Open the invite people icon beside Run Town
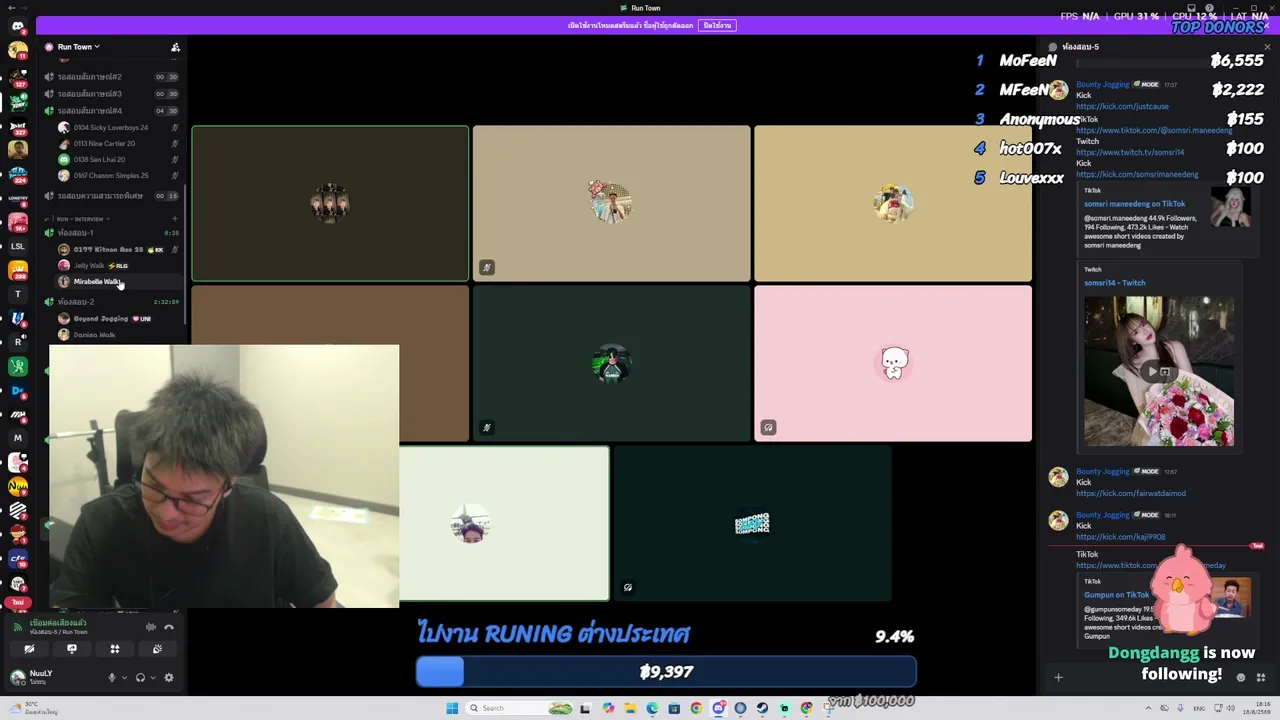Viewport: 1280px width, 720px height. point(175,47)
